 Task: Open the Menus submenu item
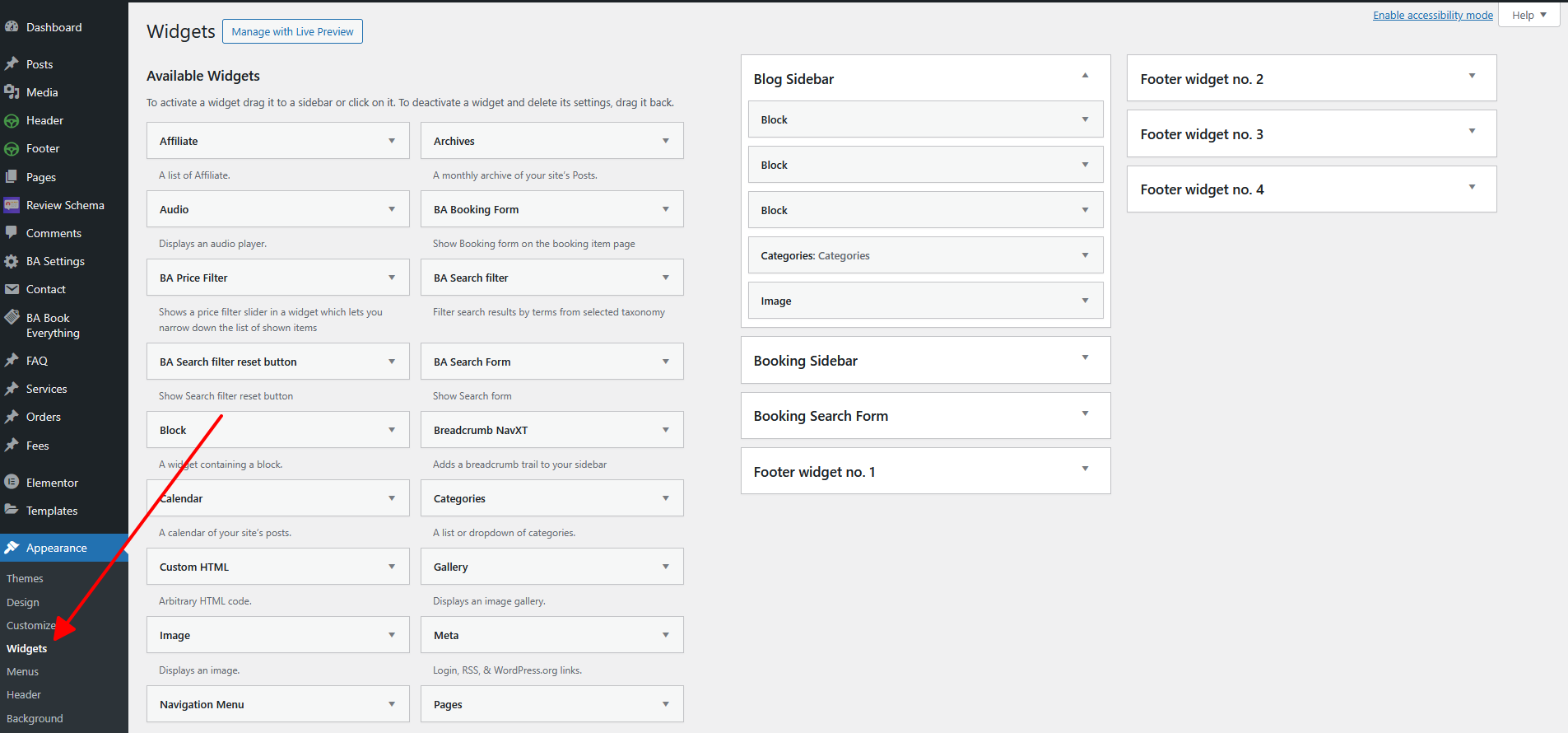pos(23,672)
